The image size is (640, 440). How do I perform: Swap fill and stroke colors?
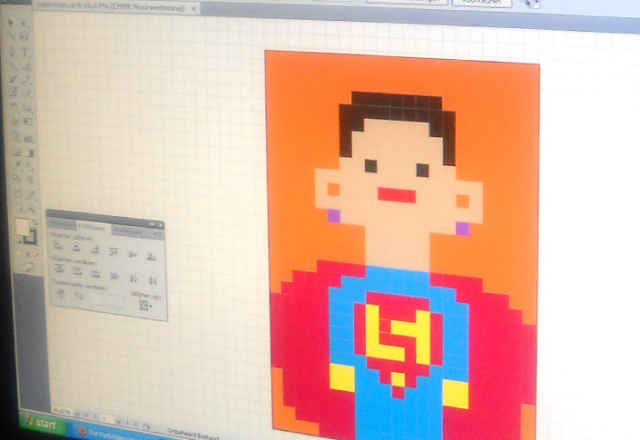(x=35, y=222)
